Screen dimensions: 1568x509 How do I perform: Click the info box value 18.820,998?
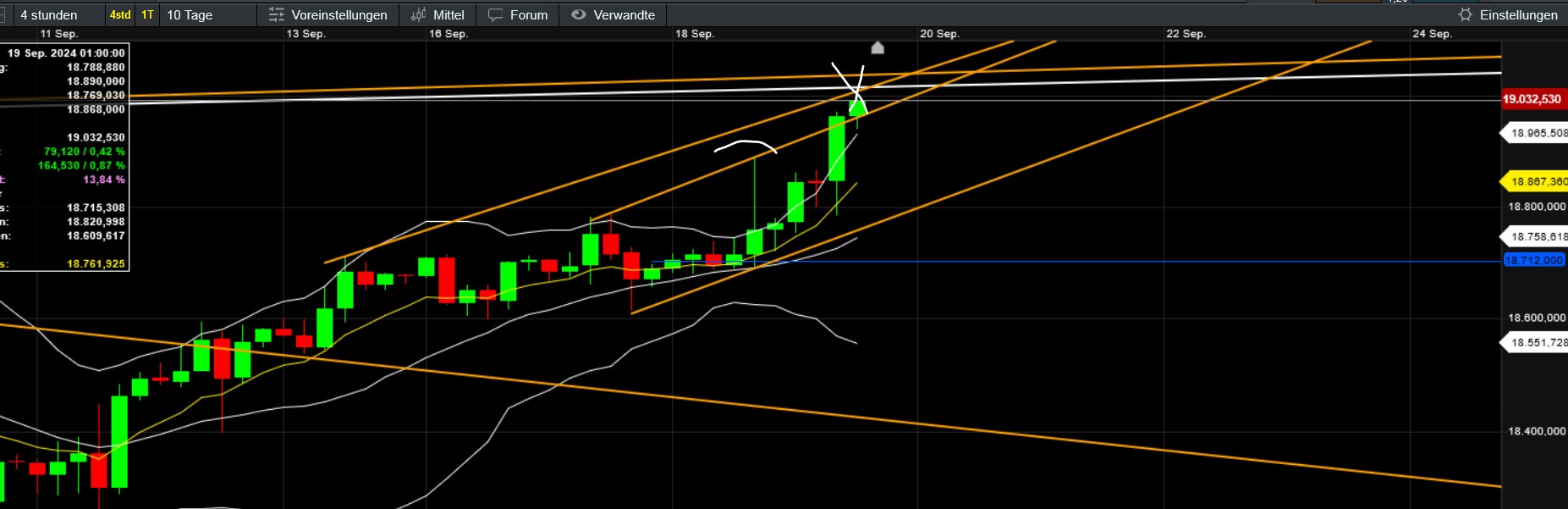[96, 222]
